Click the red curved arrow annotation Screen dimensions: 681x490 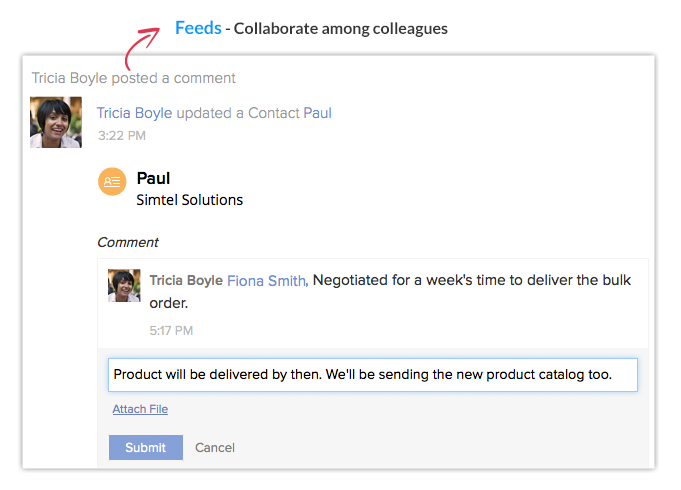click(142, 48)
